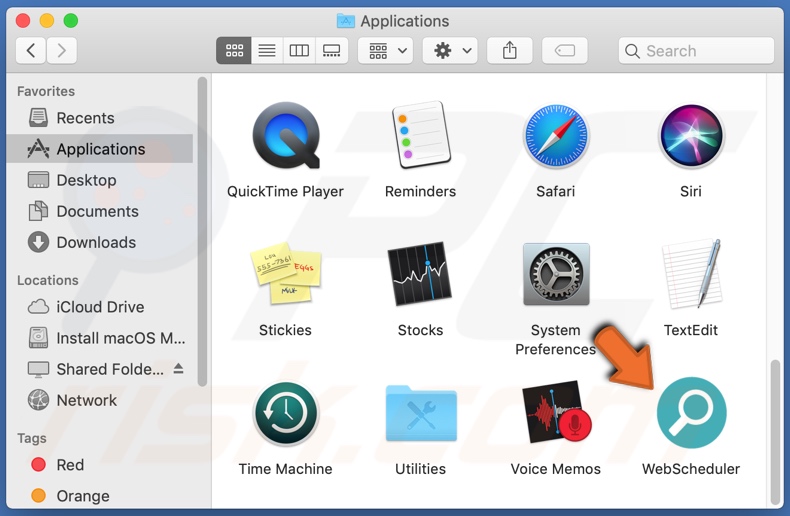Switch to list view mode

click(x=267, y=50)
